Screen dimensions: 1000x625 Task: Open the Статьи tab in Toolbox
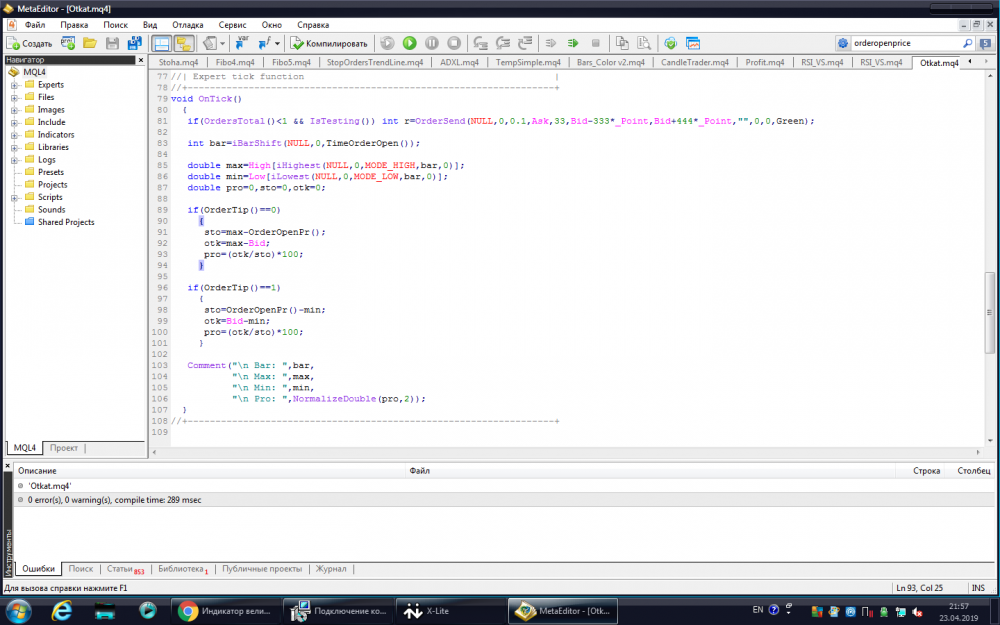(x=125, y=569)
